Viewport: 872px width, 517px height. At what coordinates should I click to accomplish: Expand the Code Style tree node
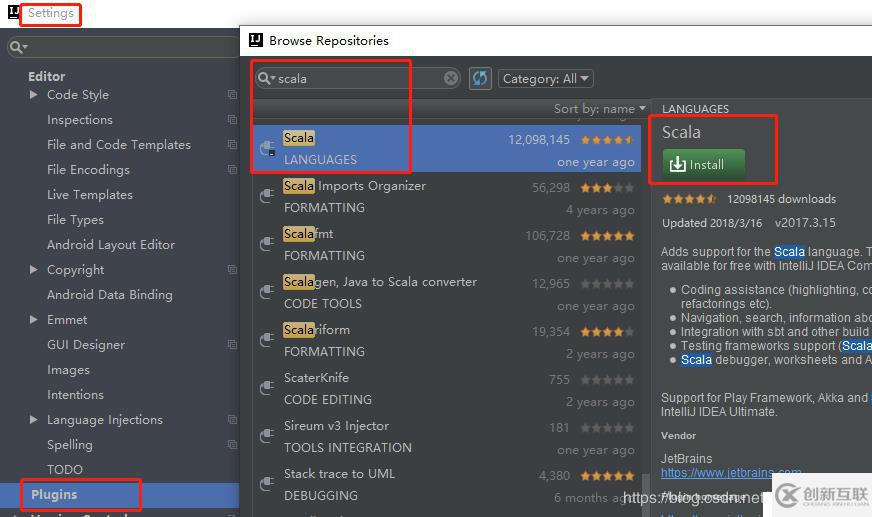33,95
